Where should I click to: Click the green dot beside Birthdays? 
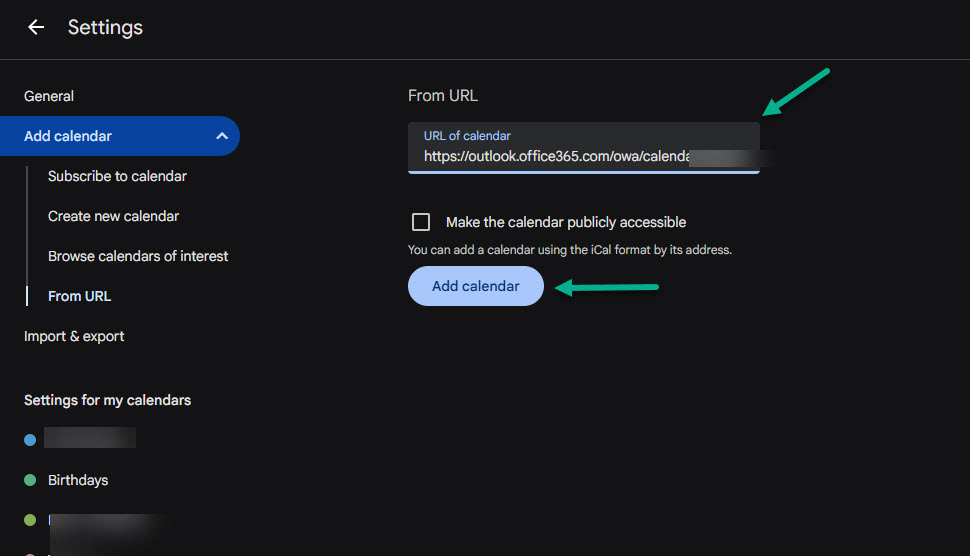30,480
